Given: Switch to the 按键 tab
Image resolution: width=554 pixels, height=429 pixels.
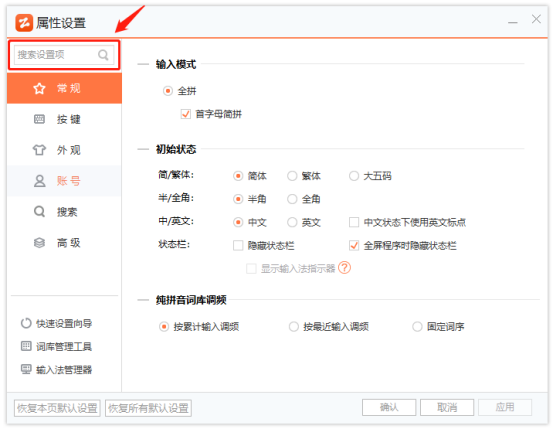Looking at the screenshot, I should click(x=64, y=119).
